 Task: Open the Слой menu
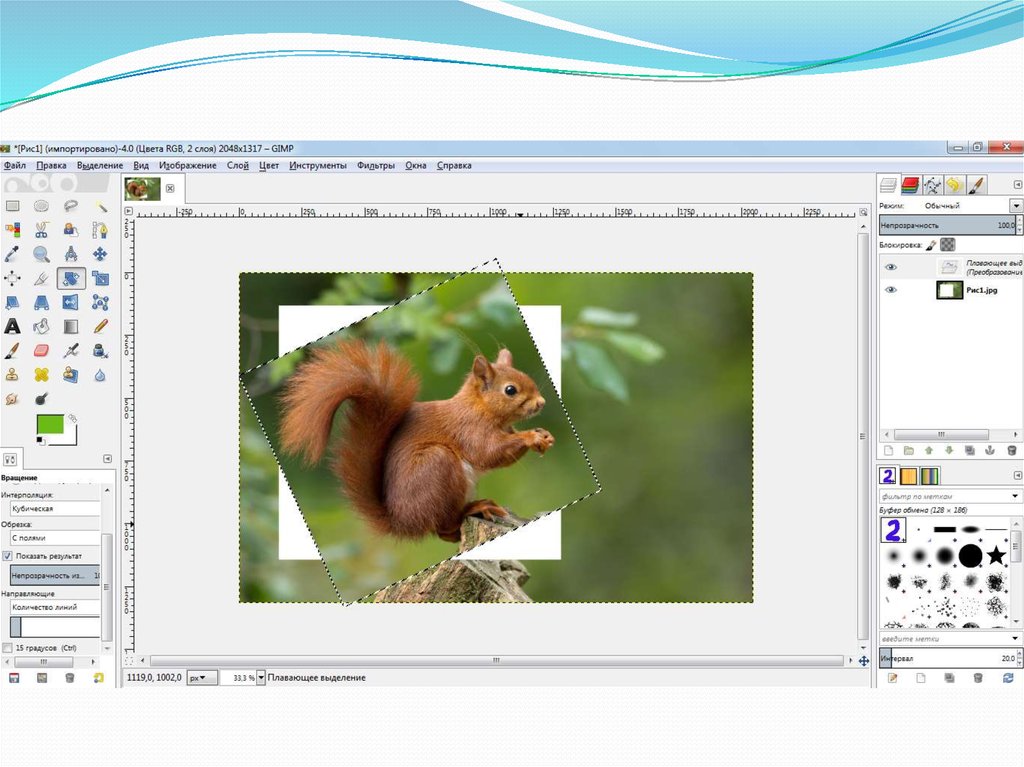pyautogui.click(x=237, y=165)
